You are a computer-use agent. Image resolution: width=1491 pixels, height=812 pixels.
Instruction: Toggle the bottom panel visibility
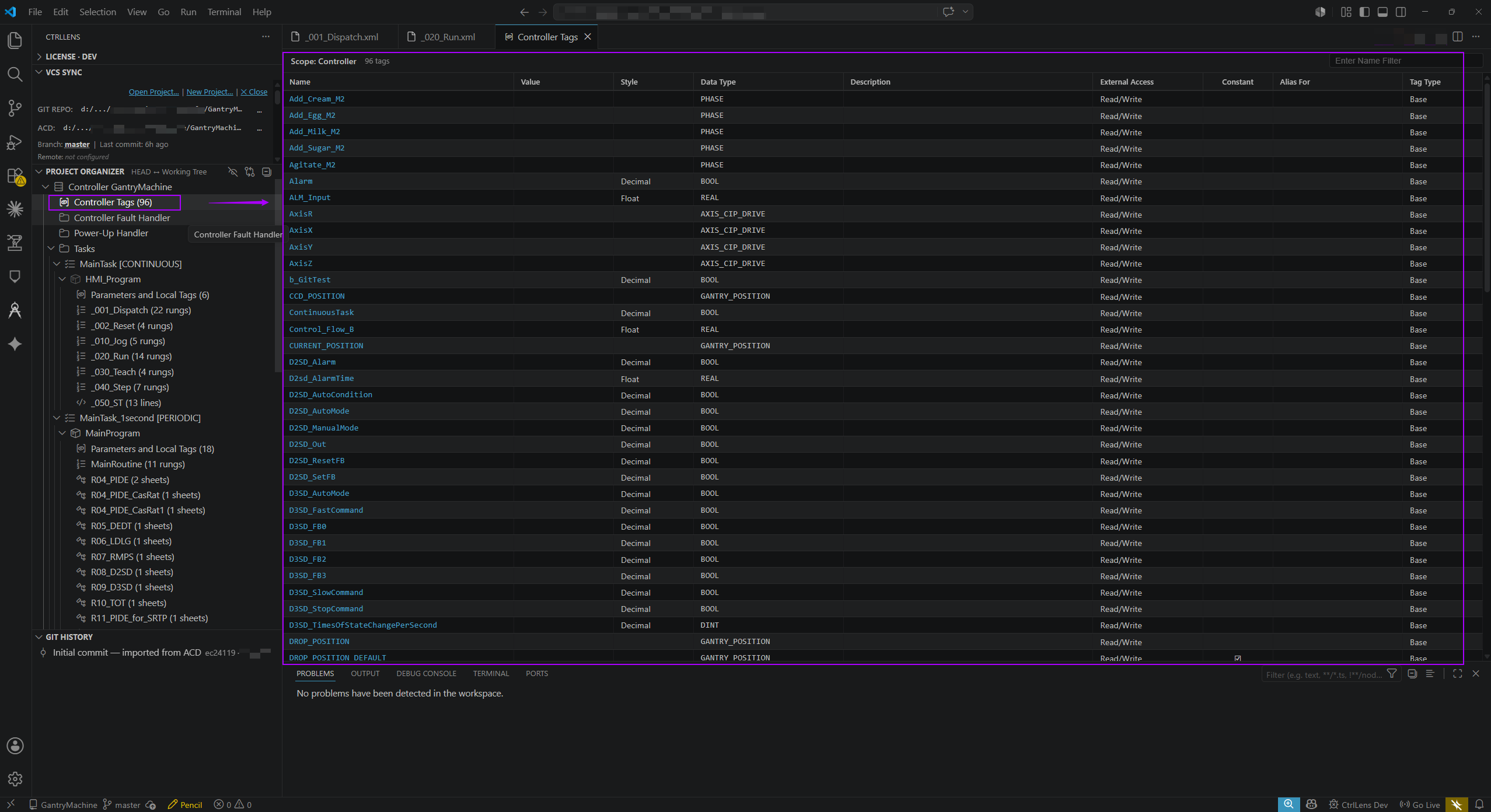pyautogui.click(x=1382, y=12)
